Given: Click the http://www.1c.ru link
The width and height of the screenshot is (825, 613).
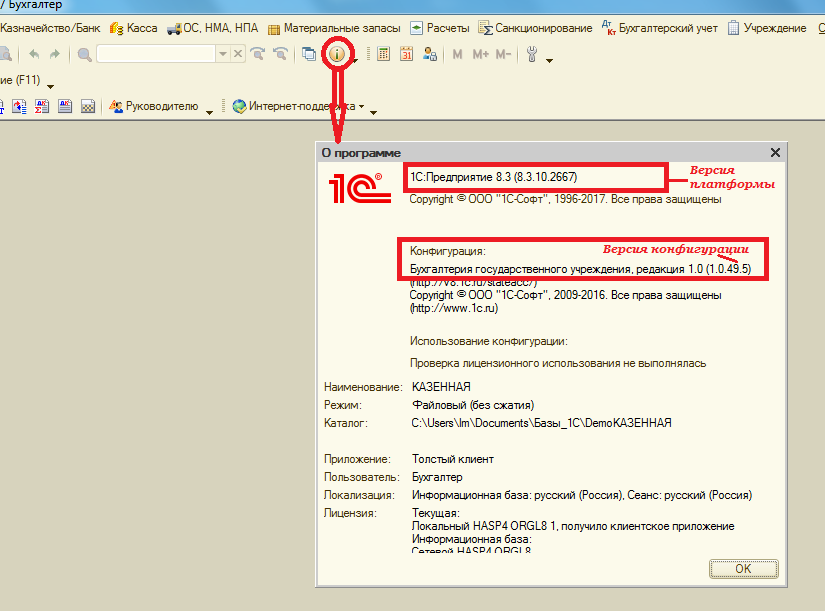Looking at the screenshot, I should coord(454,308).
